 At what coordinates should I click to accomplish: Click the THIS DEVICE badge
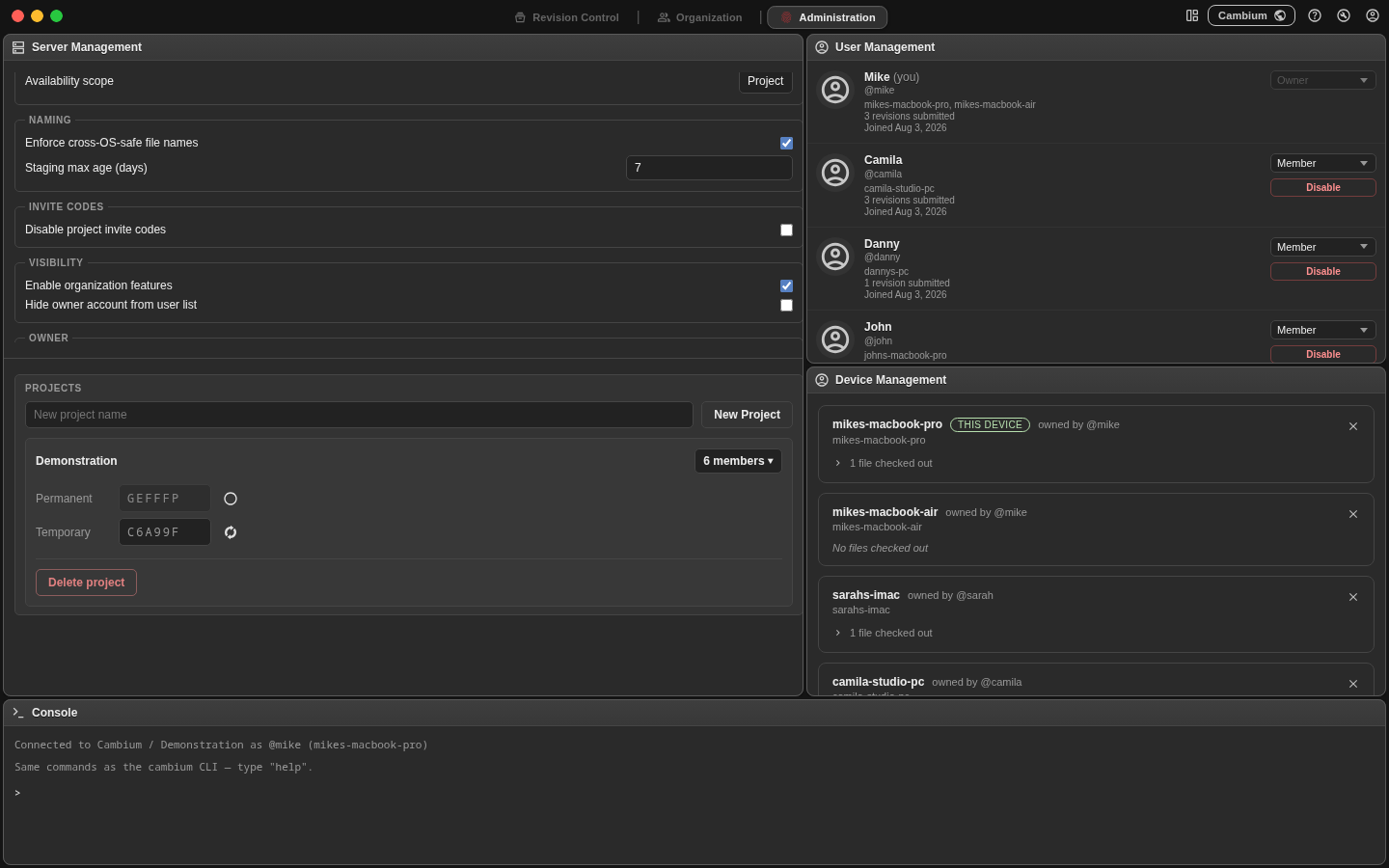(x=990, y=424)
